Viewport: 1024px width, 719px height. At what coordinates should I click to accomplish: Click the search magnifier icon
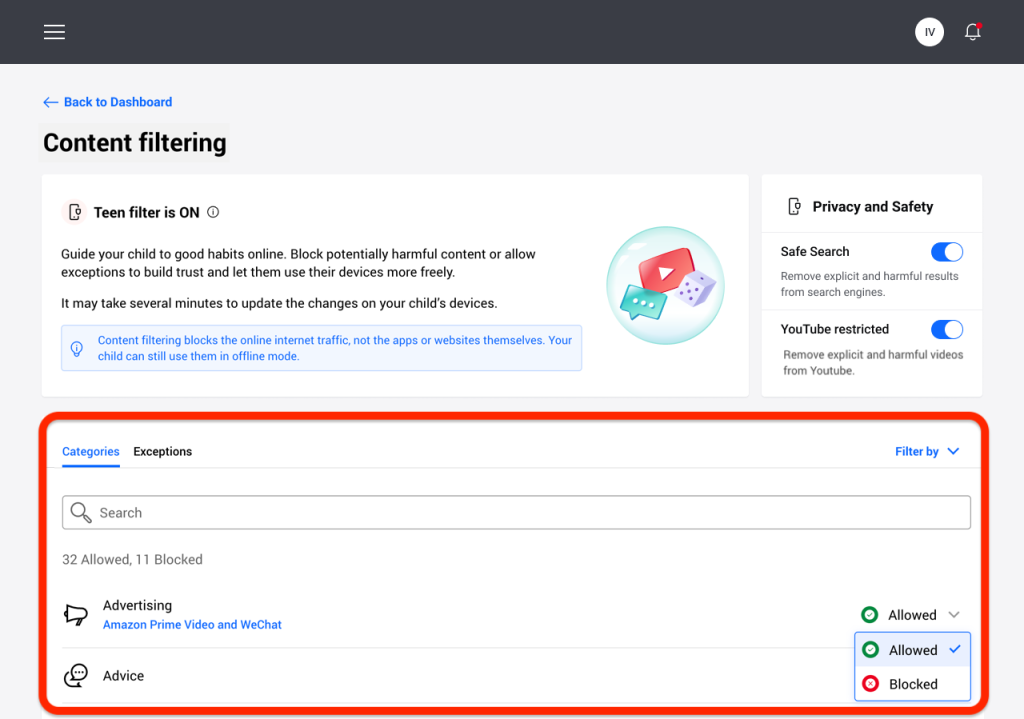click(x=81, y=513)
